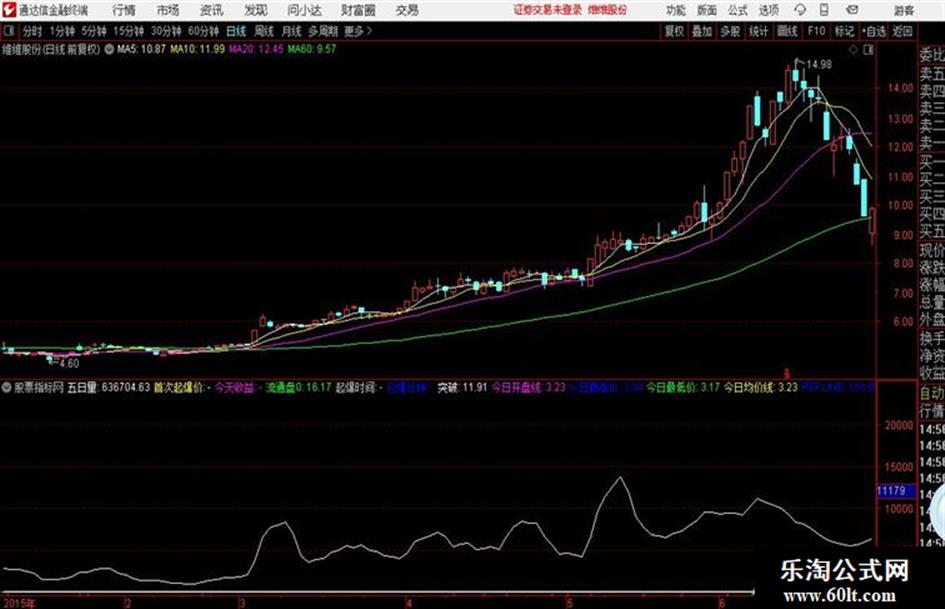The height and width of the screenshot is (609, 945).
Task: Switch to 5分钟 chart period
Action: (94, 31)
